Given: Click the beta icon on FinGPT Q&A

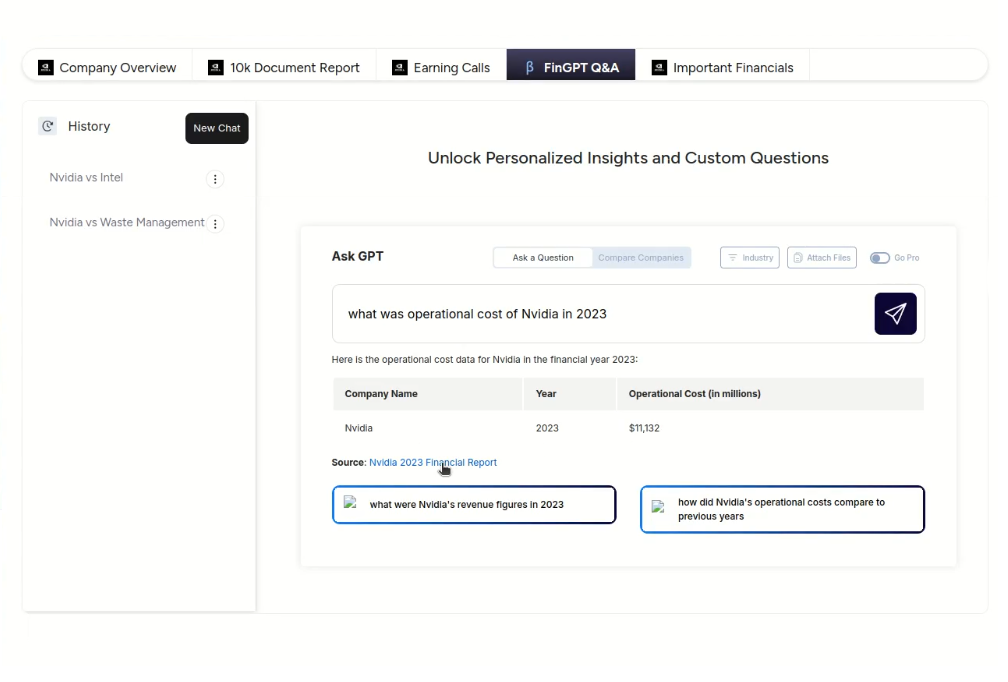Looking at the screenshot, I should pos(530,67).
